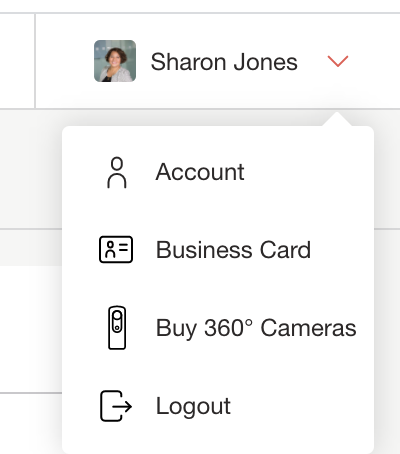Screen dimensions: 400x454
Task: Click the Sharon Jones name label
Action: [224, 62]
